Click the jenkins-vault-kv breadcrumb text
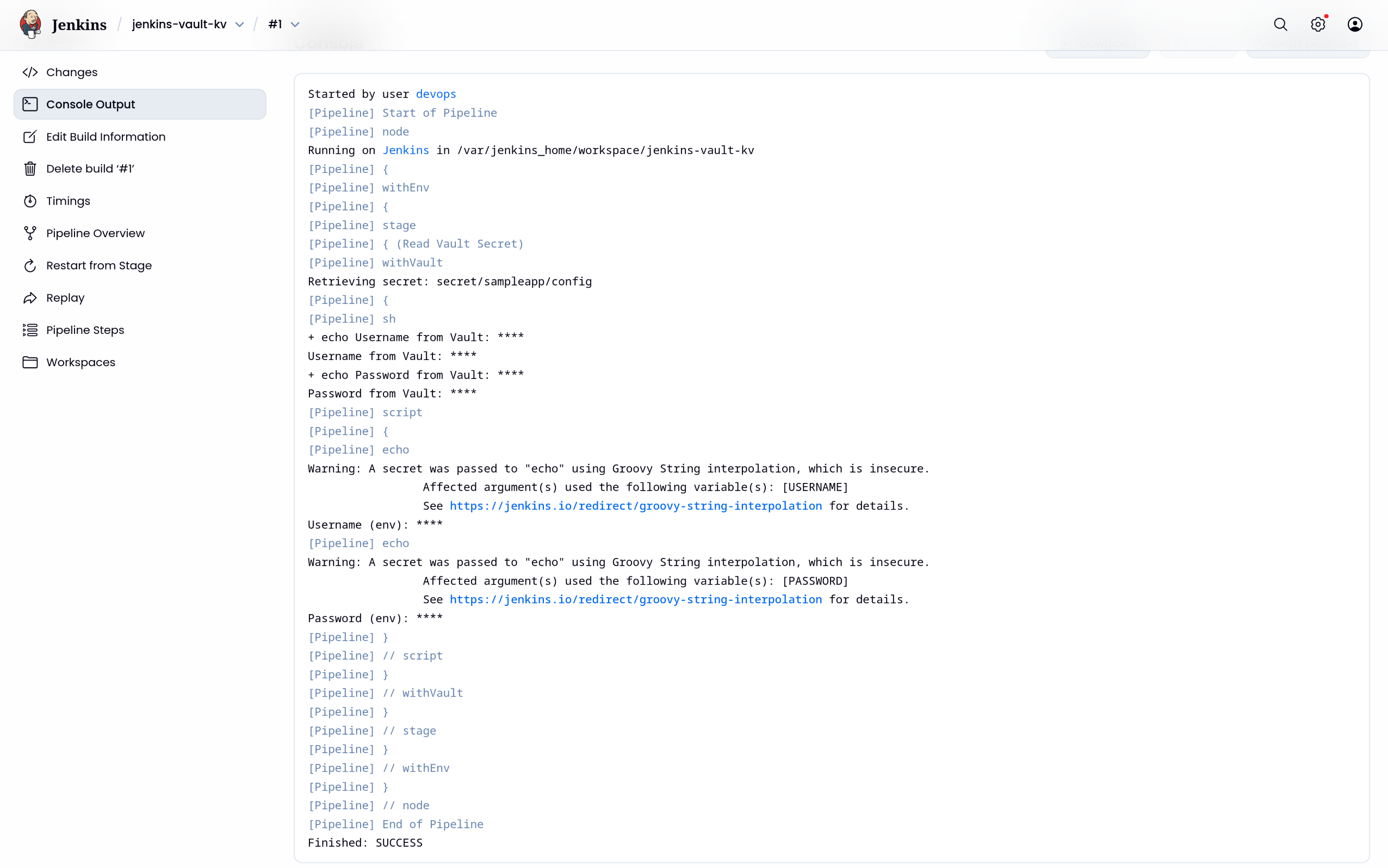 tap(179, 24)
